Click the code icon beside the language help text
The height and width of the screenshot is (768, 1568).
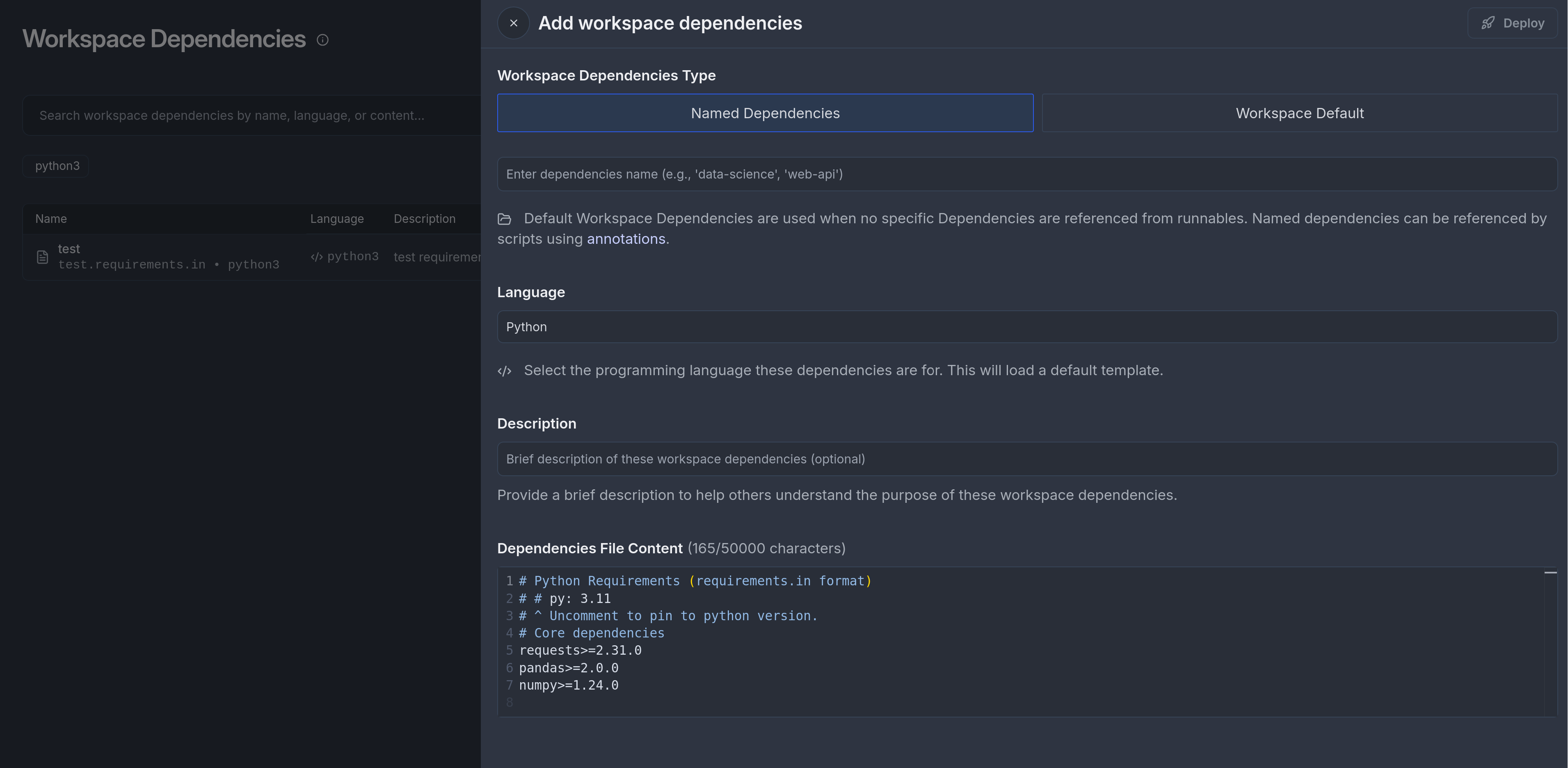504,371
